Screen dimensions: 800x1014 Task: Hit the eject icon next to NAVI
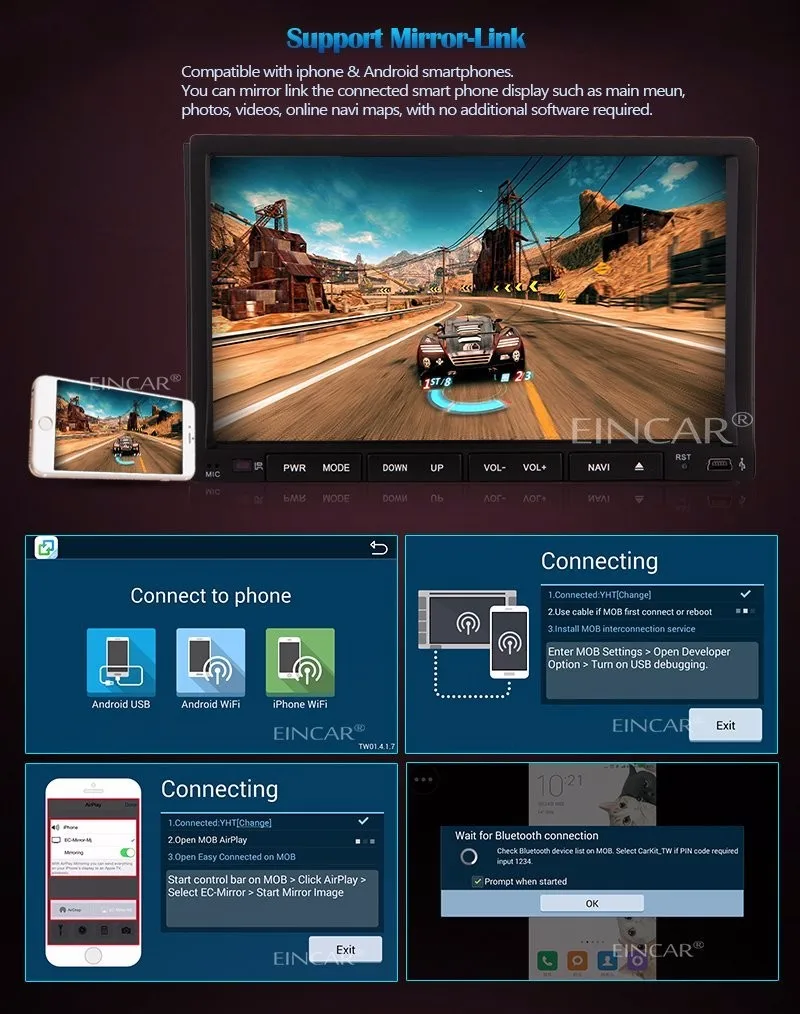639,466
